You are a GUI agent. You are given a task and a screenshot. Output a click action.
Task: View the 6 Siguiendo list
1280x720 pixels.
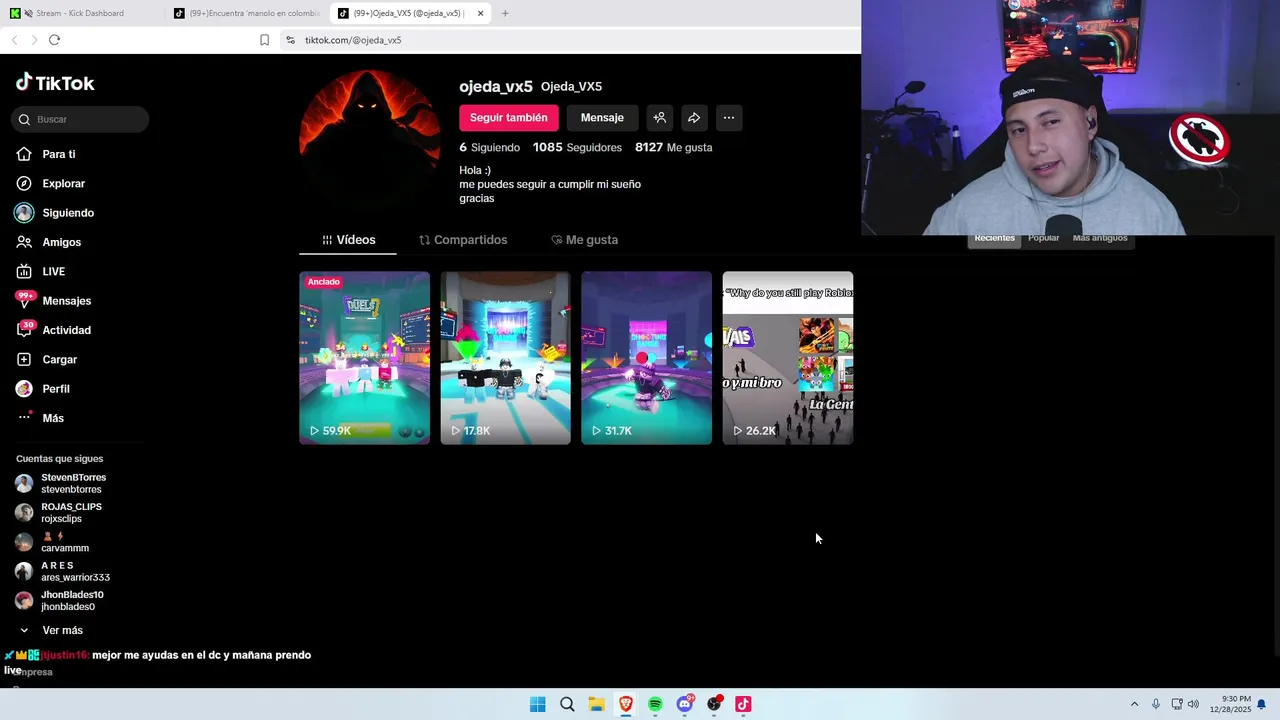489,147
